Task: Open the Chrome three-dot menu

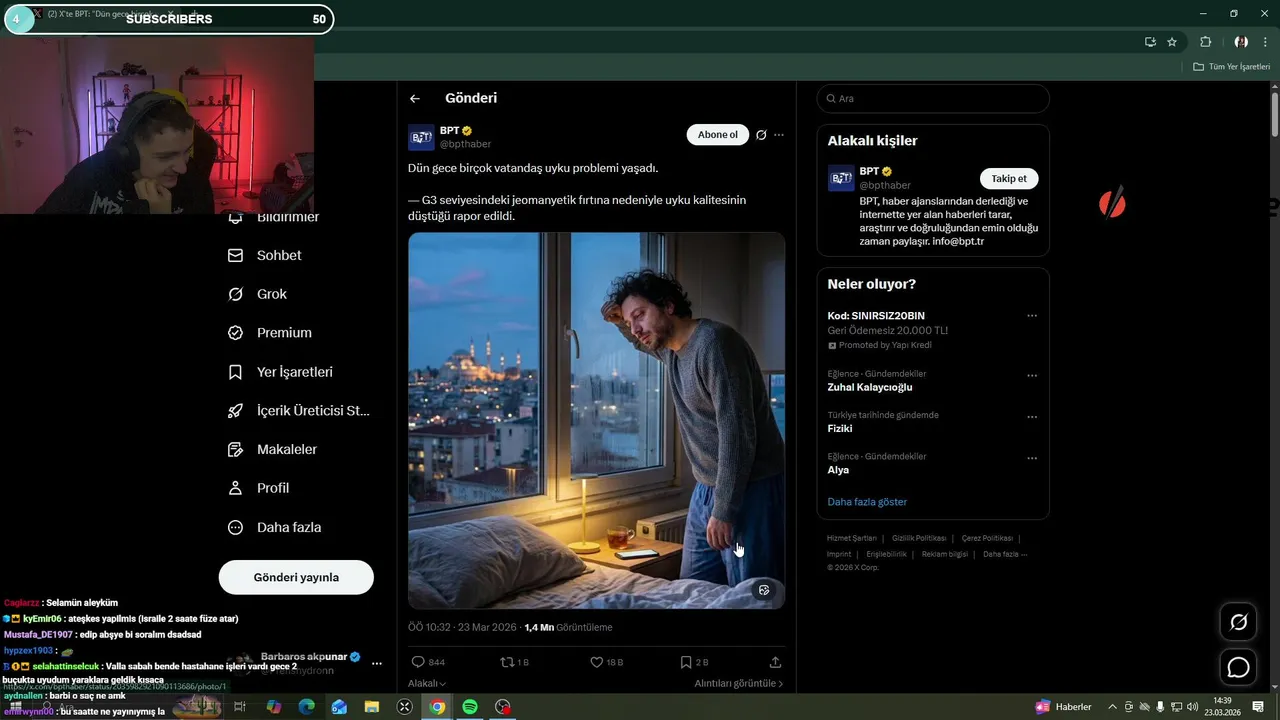Action: coord(1267,42)
